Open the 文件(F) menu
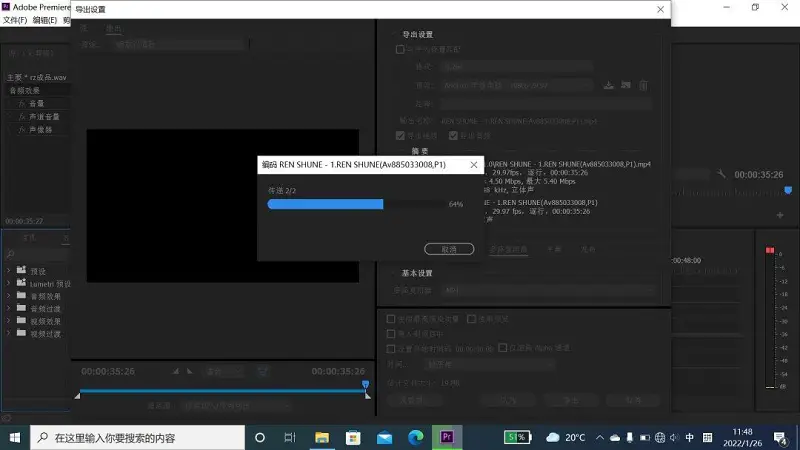Viewport: 800px width, 450px height. coord(15,20)
